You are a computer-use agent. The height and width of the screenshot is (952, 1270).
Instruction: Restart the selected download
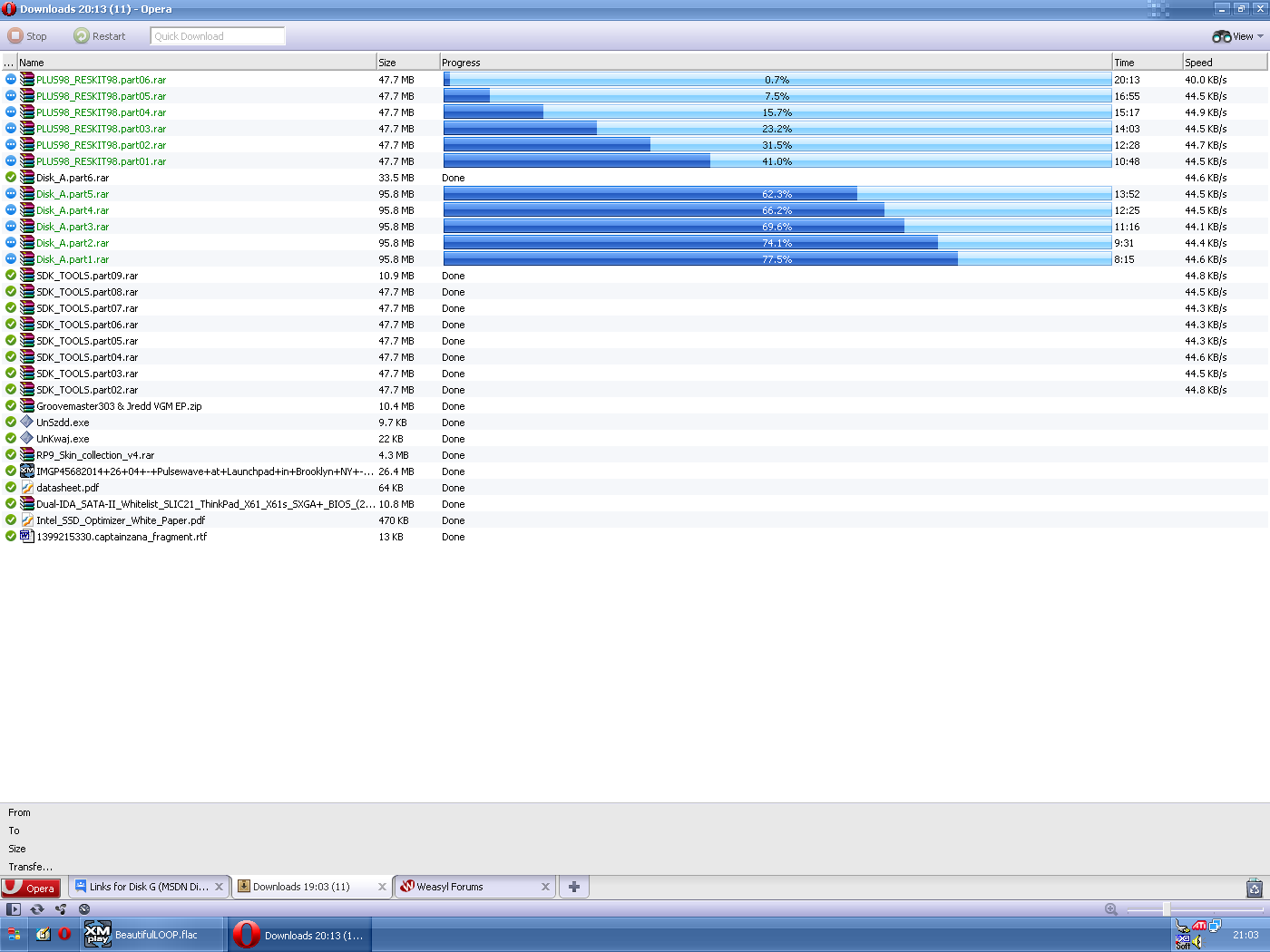100,36
